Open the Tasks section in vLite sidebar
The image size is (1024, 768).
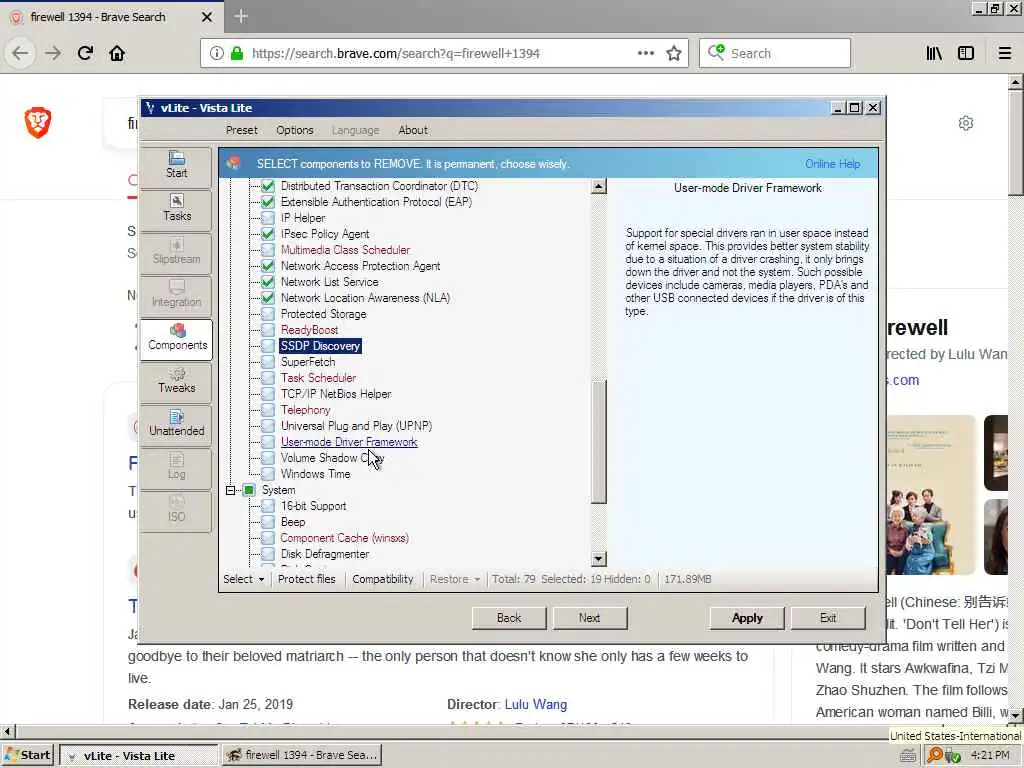click(x=176, y=209)
